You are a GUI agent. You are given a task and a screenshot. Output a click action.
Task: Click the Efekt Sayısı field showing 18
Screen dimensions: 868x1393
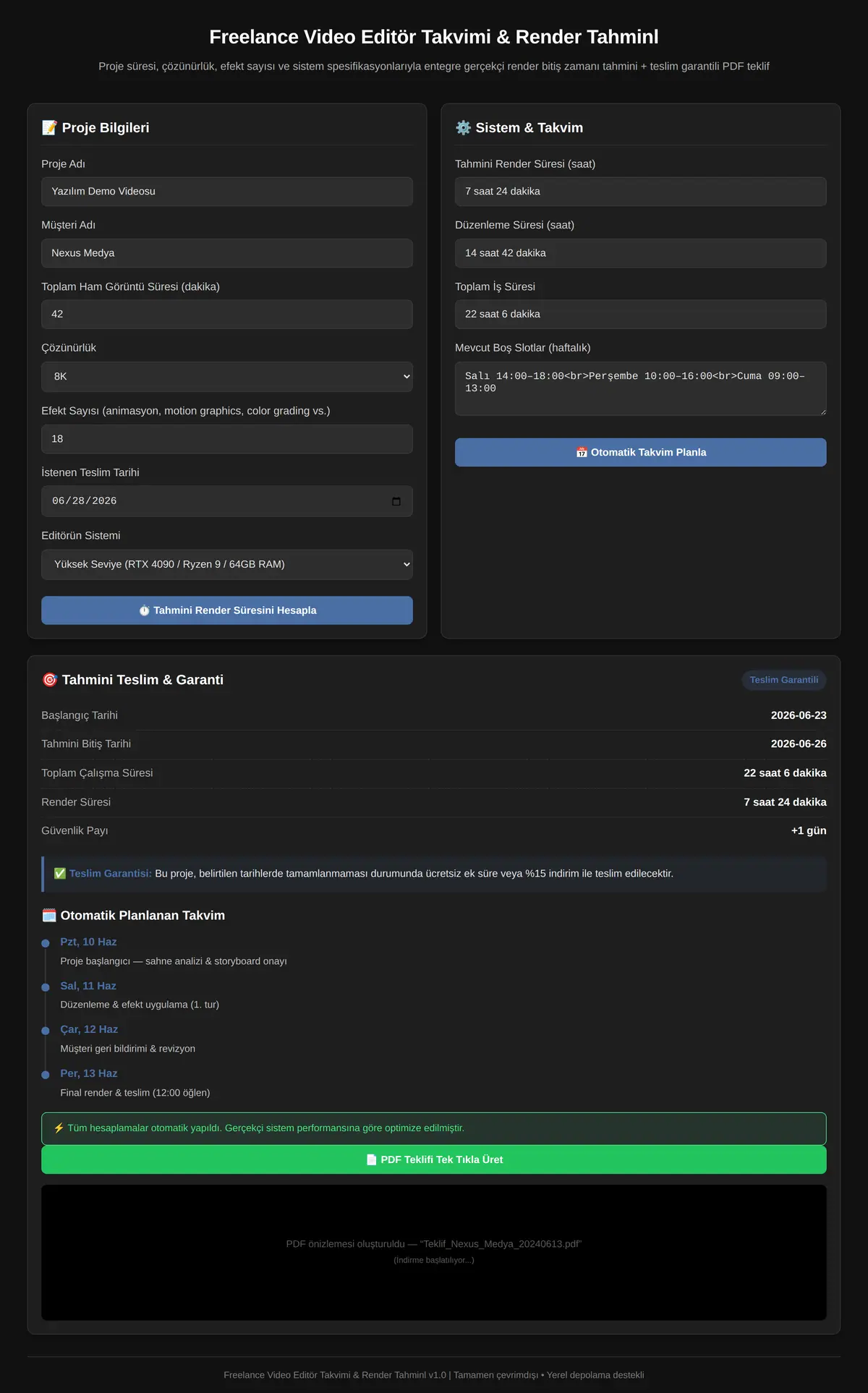227,439
